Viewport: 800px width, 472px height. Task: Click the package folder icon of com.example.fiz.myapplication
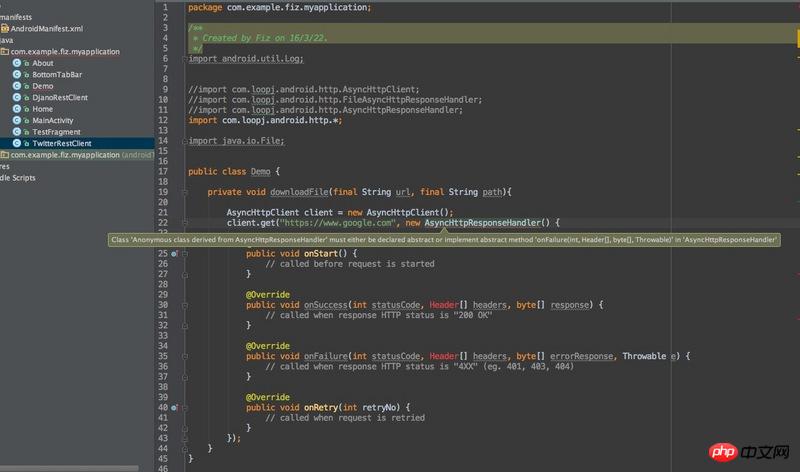coord(5,52)
